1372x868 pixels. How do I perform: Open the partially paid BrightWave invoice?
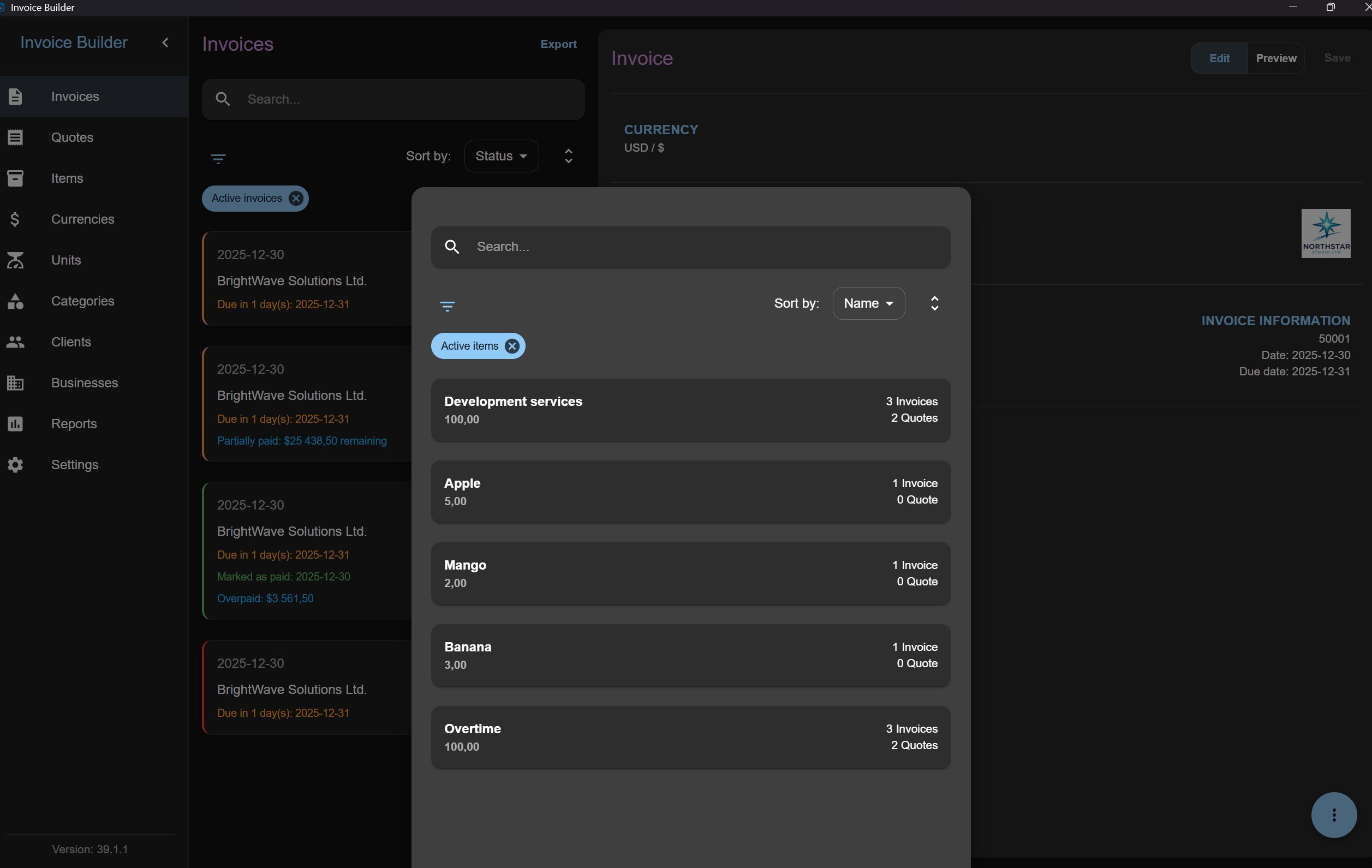307,404
